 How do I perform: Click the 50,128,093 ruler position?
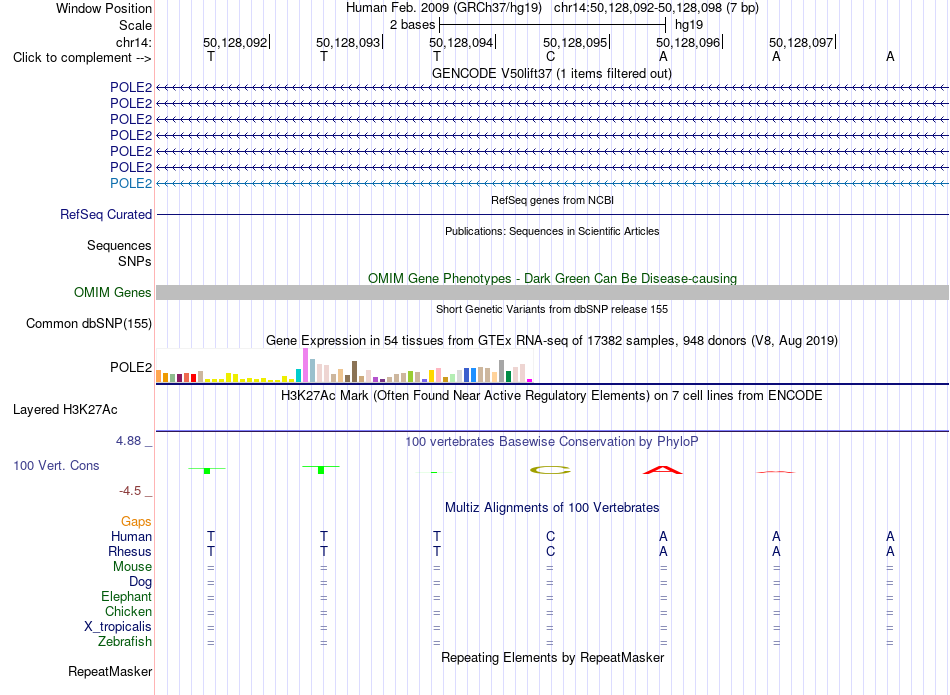348,42
